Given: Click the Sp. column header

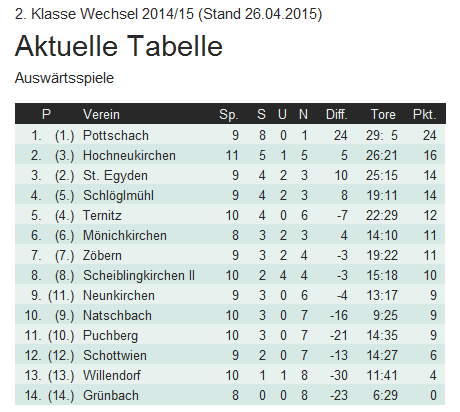Looking at the screenshot, I should (229, 114).
